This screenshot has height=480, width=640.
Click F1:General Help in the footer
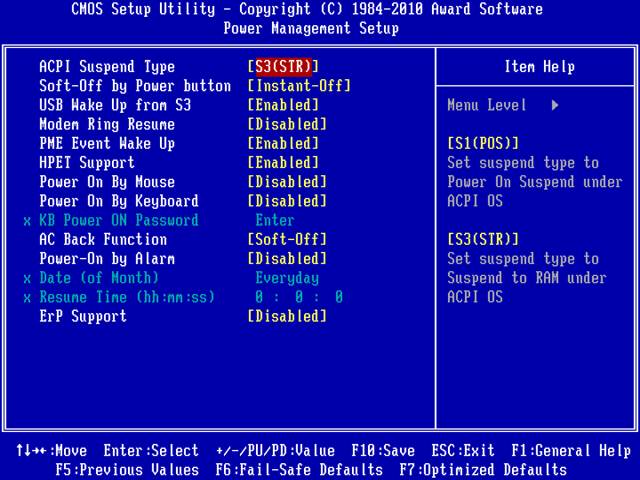[x=571, y=451]
